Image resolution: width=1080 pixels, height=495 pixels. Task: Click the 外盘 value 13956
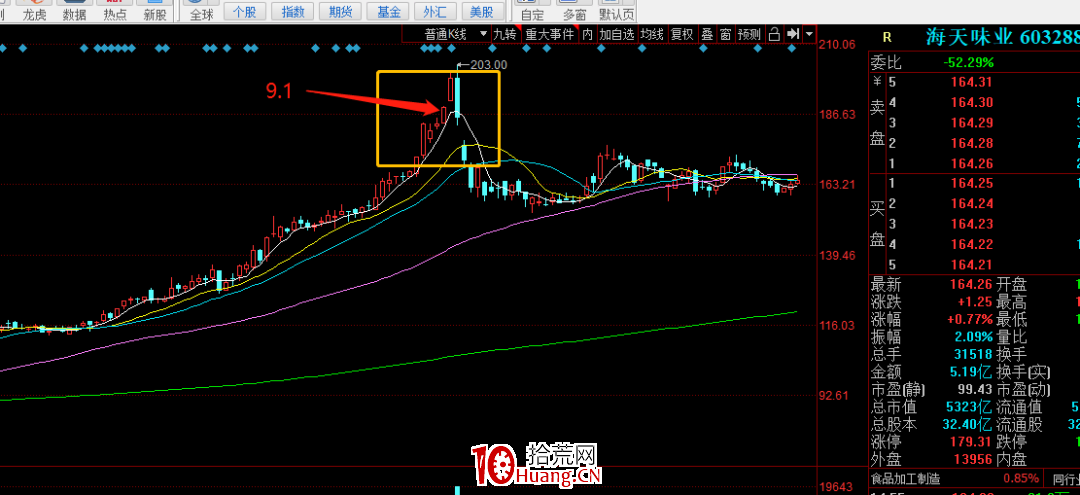pyautogui.click(x=972, y=459)
